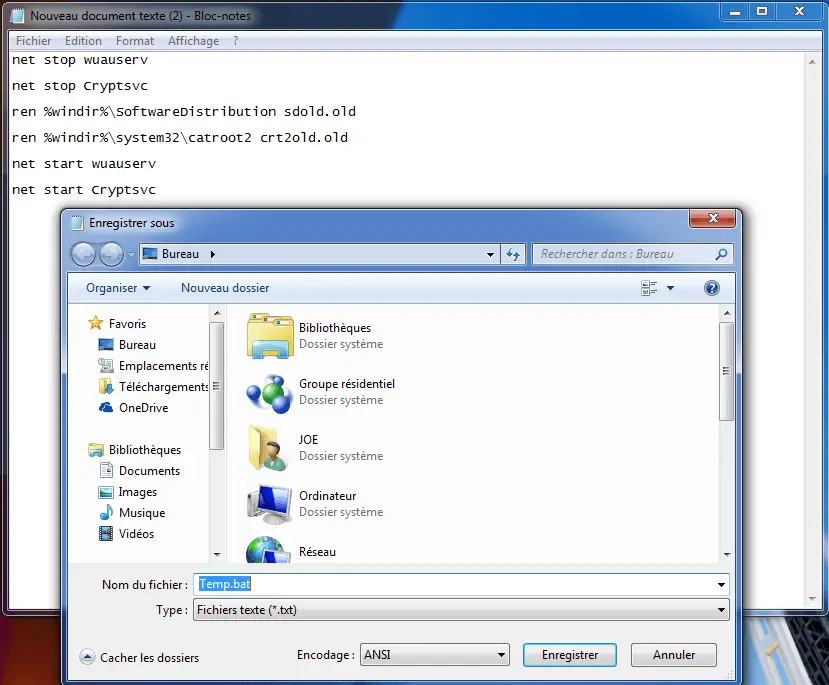Select the Bibliothèques system folder icon
The height and width of the screenshot is (685, 829).
pos(270,336)
